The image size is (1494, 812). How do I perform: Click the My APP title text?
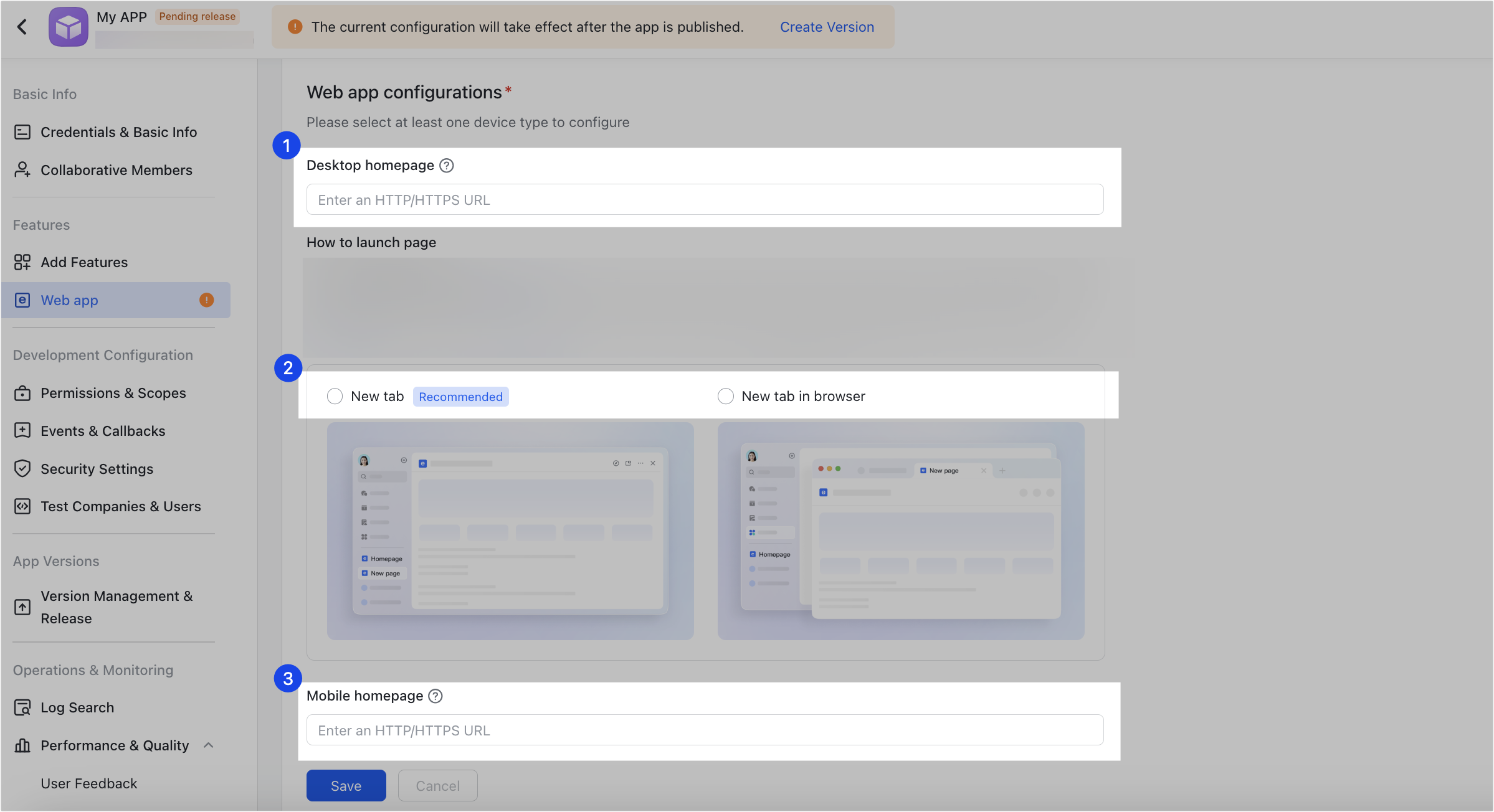coord(122,17)
